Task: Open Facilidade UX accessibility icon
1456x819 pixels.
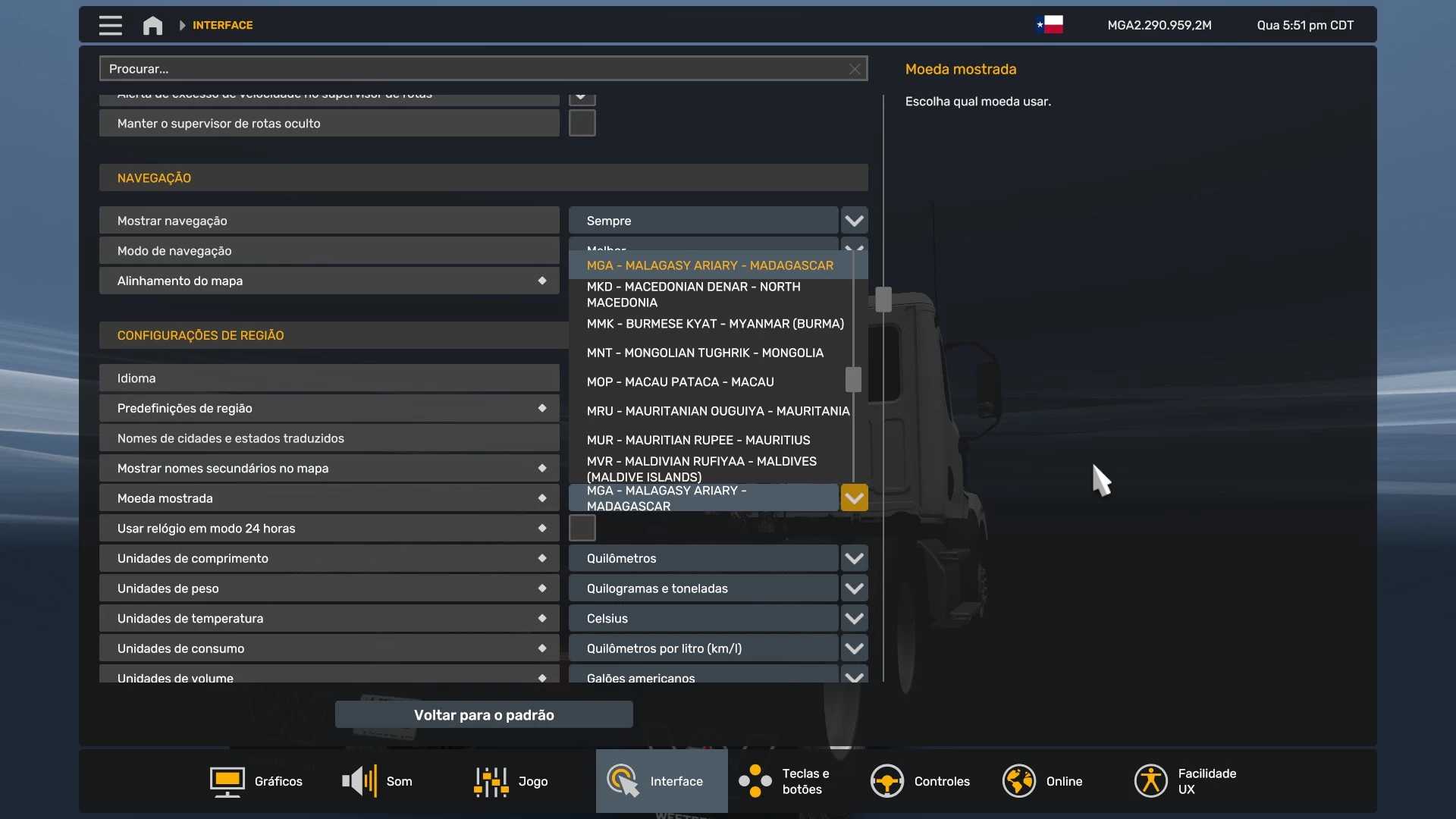Action: (x=1150, y=781)
